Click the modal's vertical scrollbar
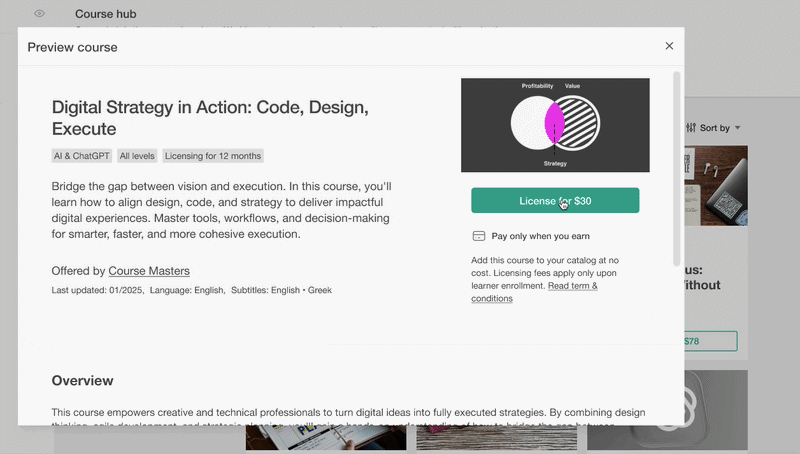The height and width of the screenshot is (454, 800). 678,160
